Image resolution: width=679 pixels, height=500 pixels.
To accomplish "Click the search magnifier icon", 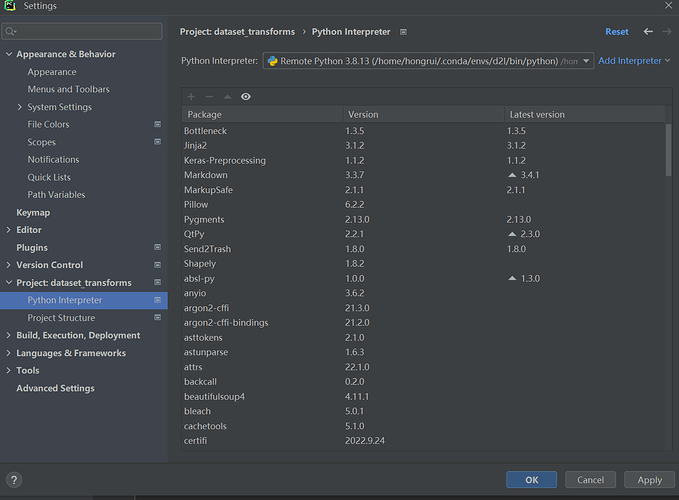I will click(10, 31).
